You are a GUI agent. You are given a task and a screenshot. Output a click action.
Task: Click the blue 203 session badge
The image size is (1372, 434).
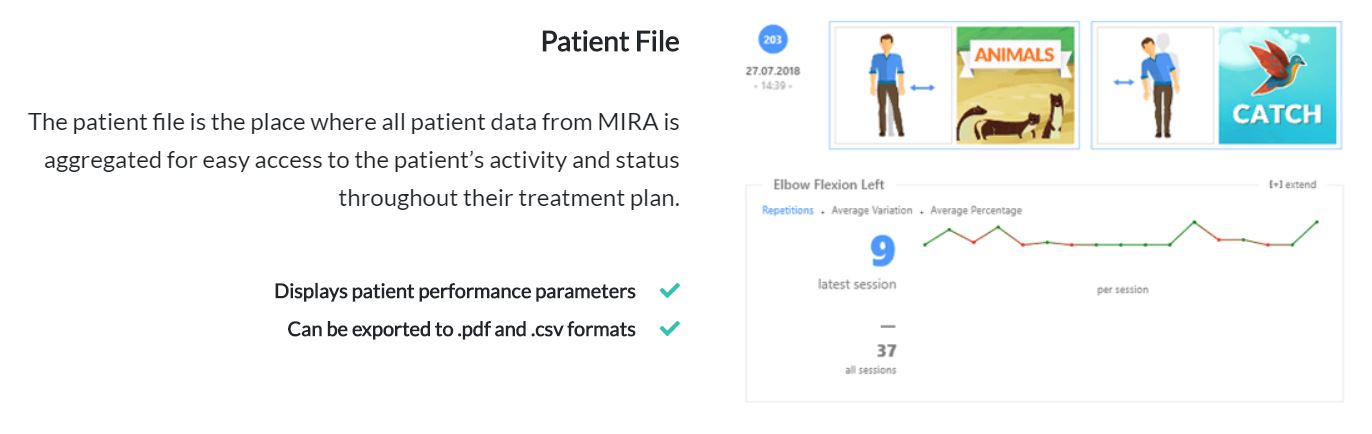pyautogui.click(x=772, y=41)
